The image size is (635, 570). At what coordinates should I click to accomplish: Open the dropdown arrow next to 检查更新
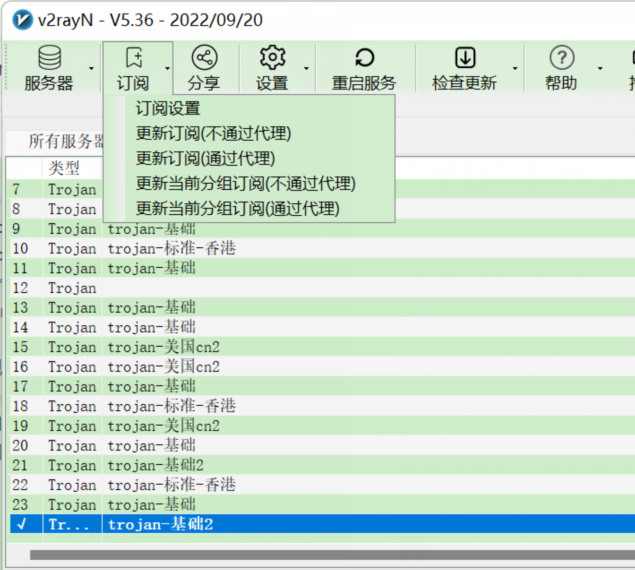point(515,69)
